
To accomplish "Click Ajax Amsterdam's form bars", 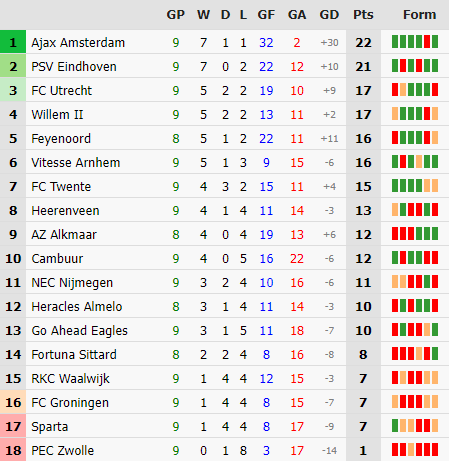I will pyautogui.click(x=415, y=42).
